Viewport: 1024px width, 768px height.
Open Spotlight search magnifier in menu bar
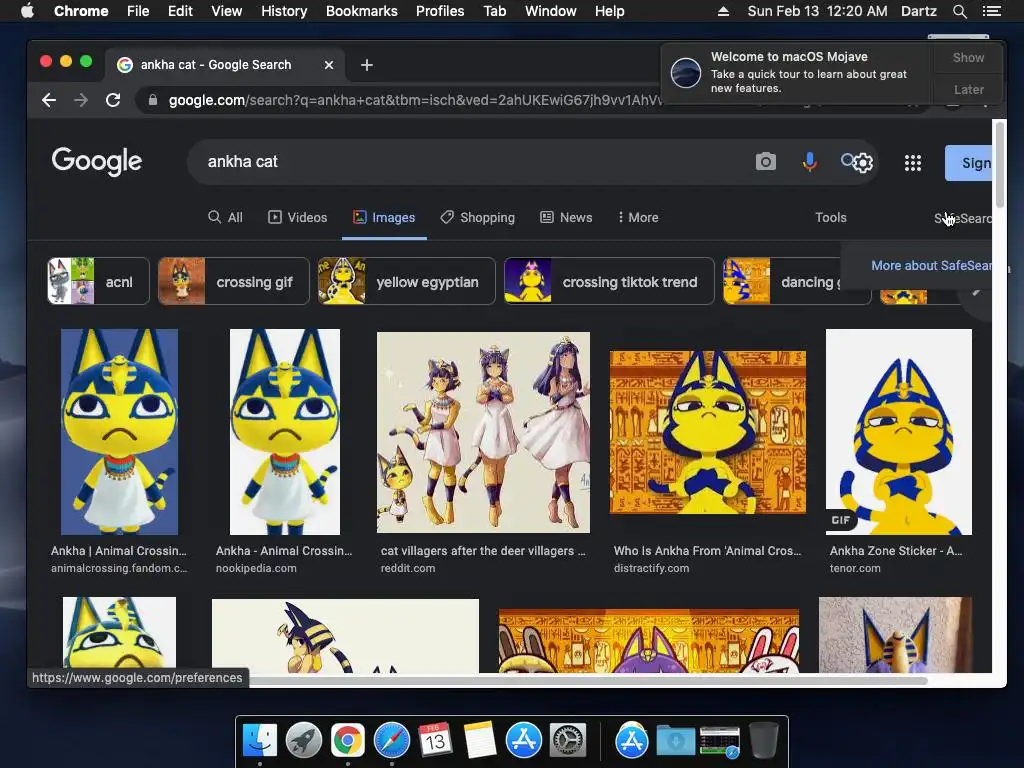[959, 11]
